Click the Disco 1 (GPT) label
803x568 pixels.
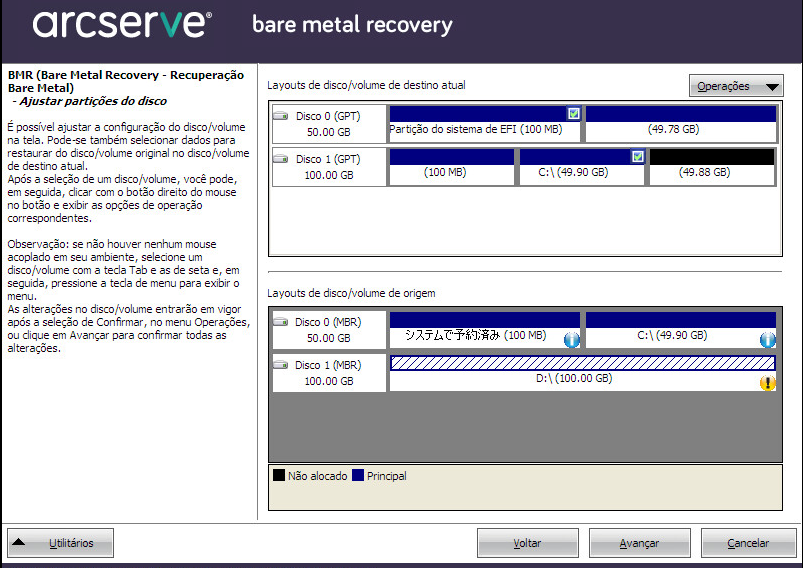tap(328, 159)
